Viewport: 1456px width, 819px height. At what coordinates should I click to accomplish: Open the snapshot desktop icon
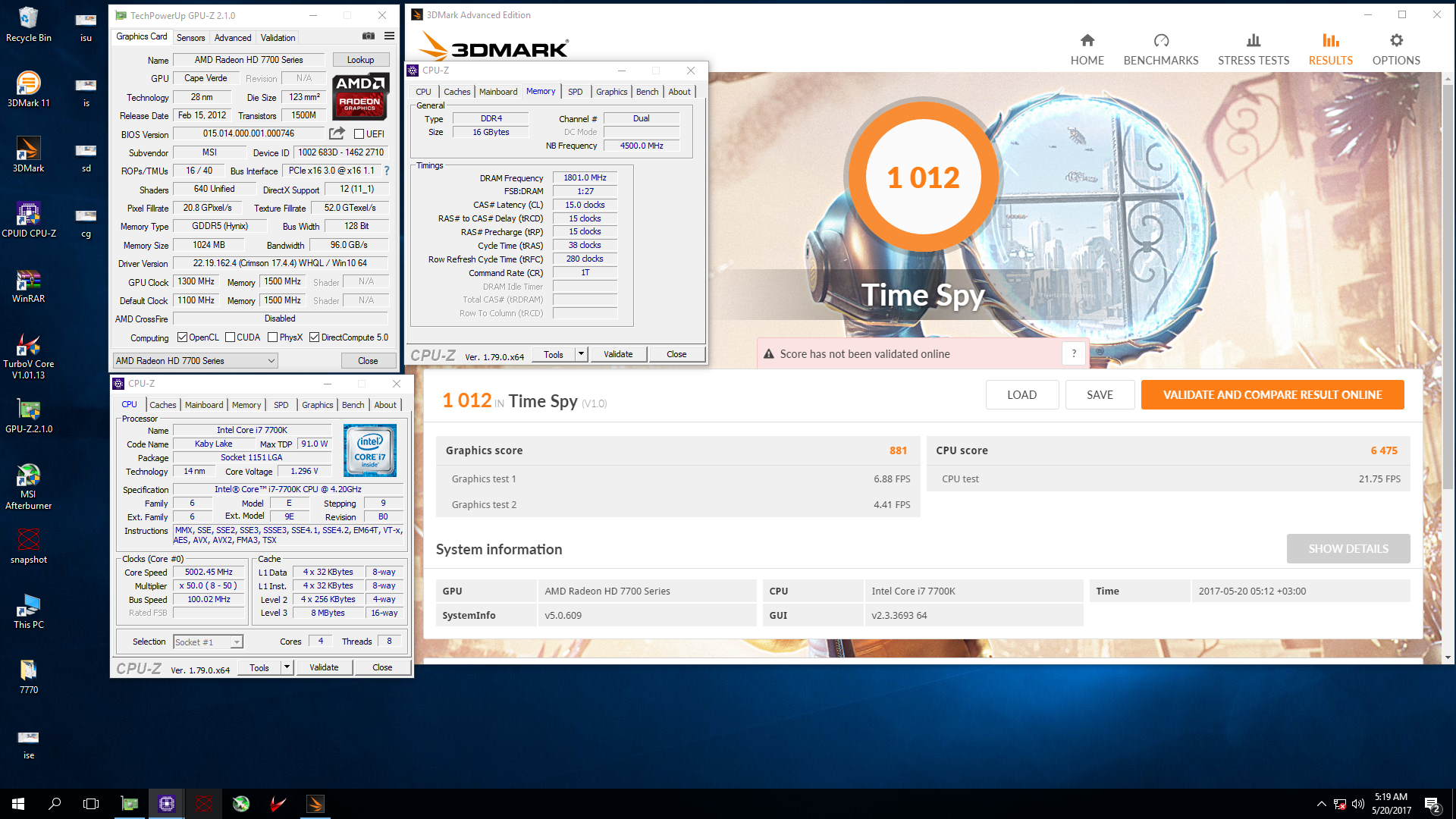point(28,546)
